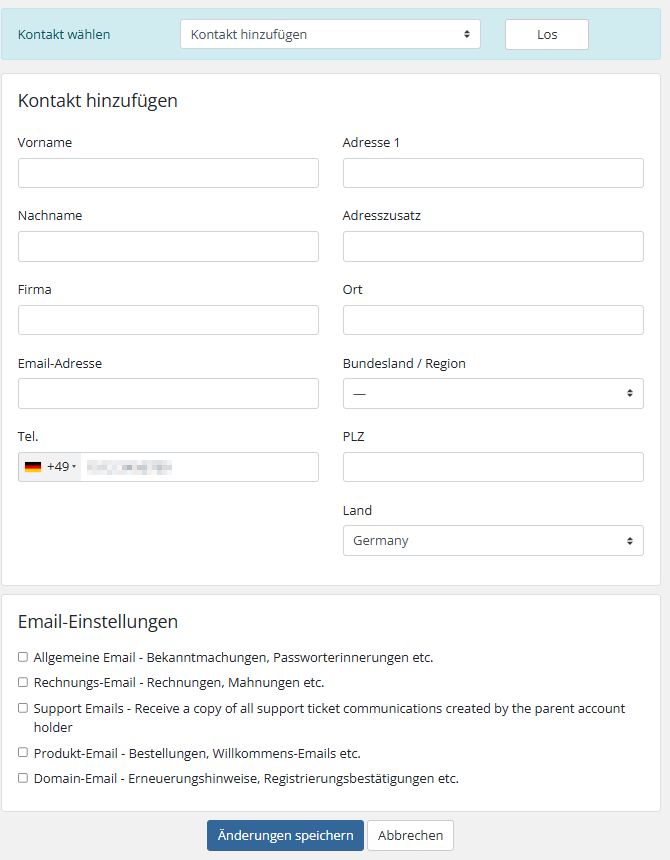The image size is (670, 860).
Task: Focus the Vorname input field
Action: [168, 173]
